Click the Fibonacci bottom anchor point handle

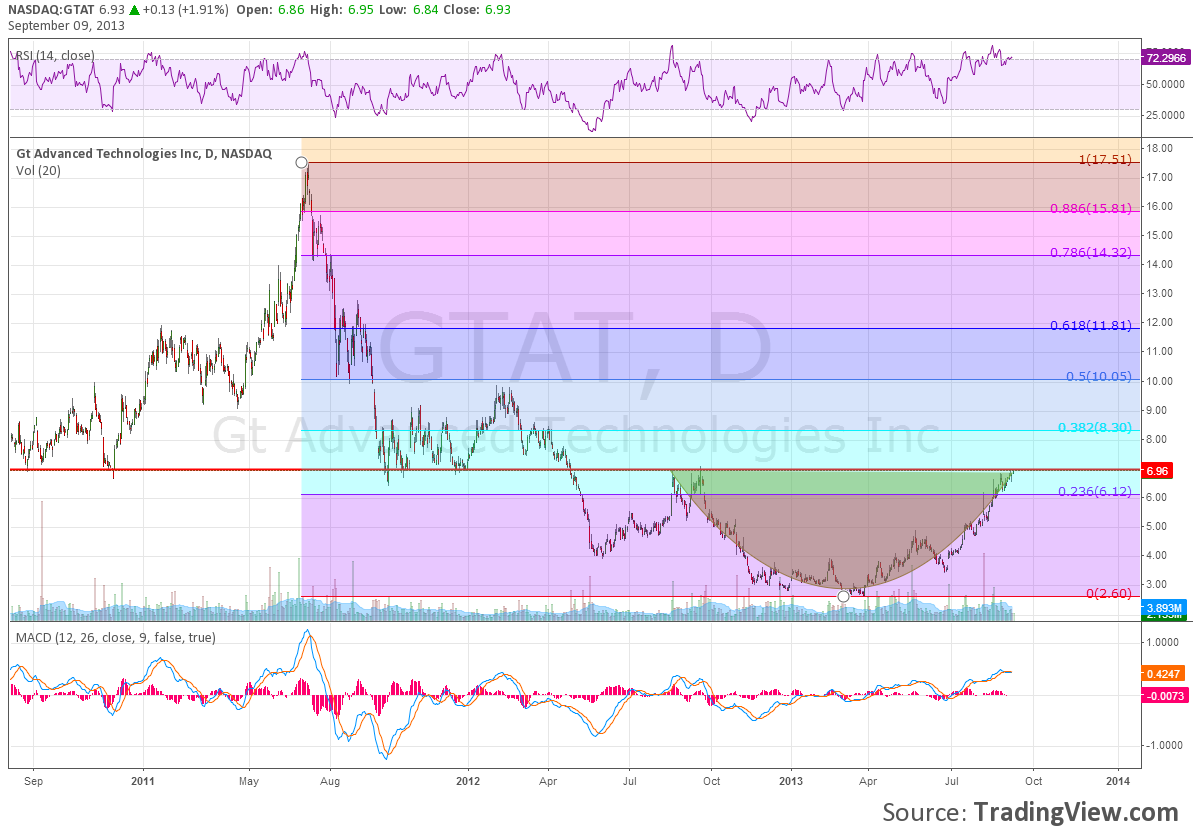tap(843, 596)
